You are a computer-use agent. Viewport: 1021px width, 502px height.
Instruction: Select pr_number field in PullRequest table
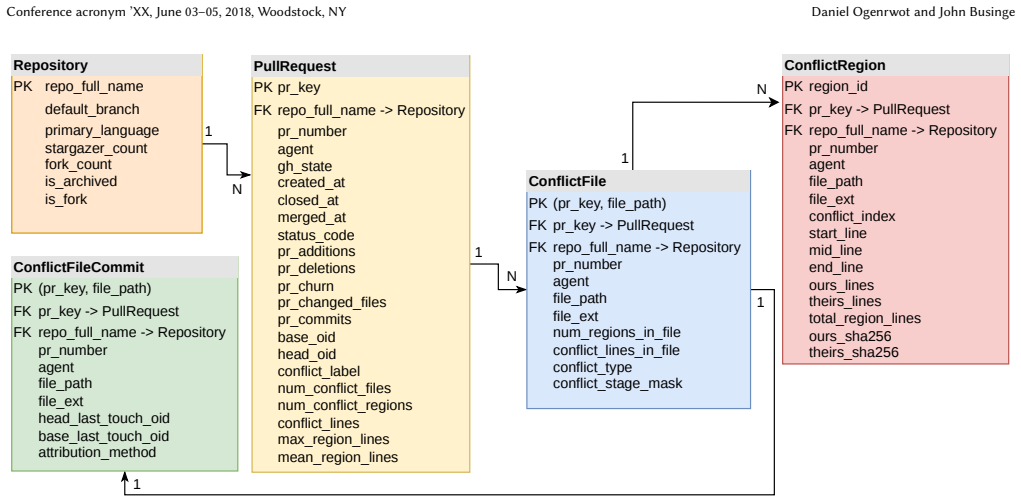pyautogui.click(x=312, y=132)
